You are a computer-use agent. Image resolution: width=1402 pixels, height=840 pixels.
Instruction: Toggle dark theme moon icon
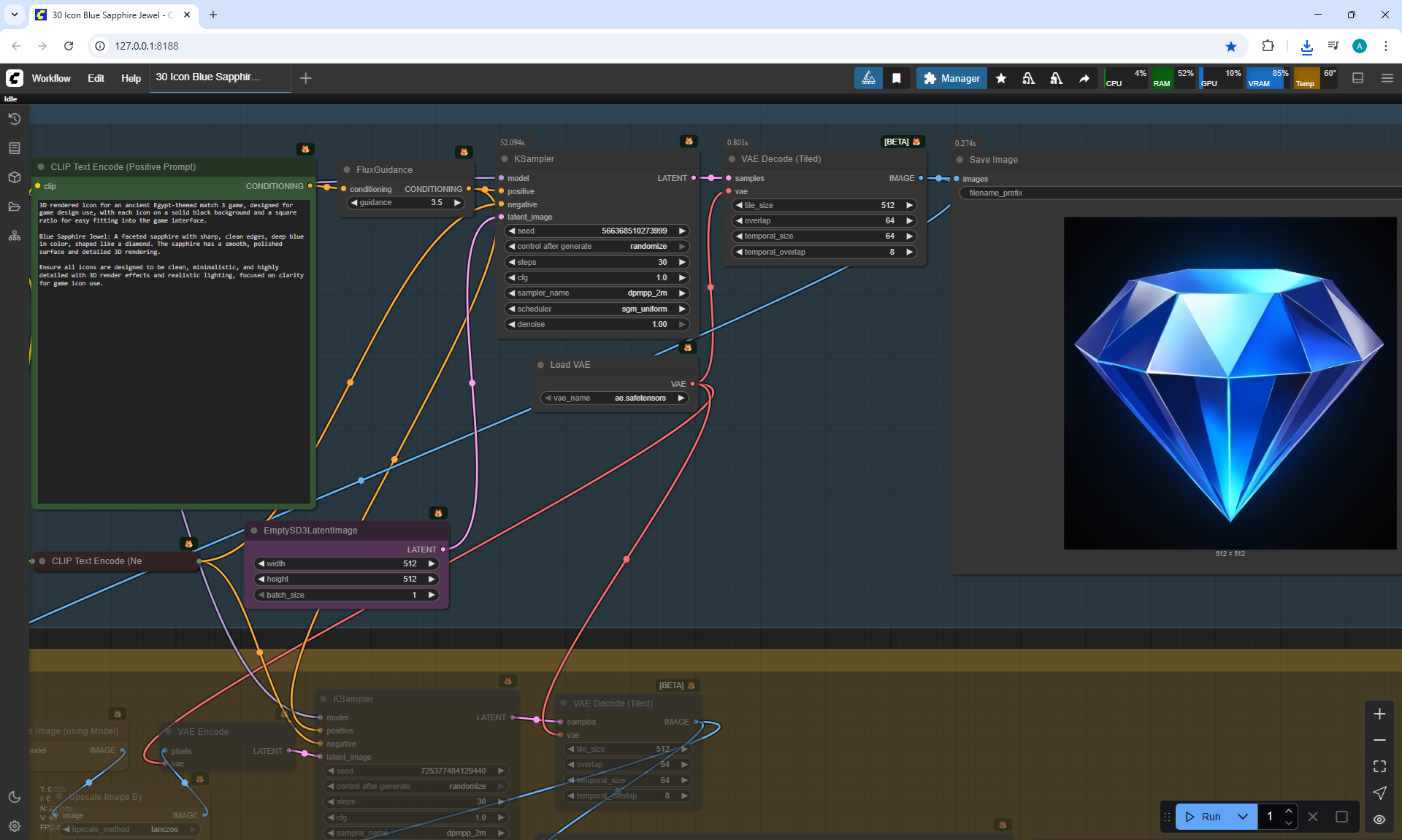tap(14, 797)
